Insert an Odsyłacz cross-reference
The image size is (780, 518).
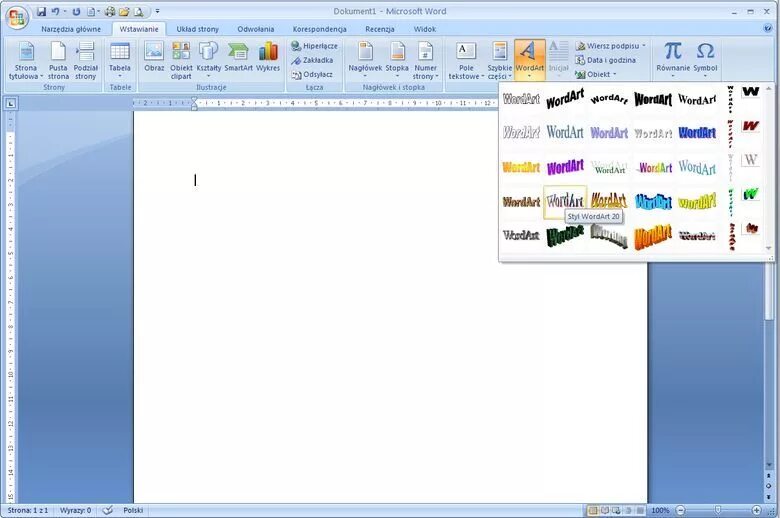tap(312, 75)
